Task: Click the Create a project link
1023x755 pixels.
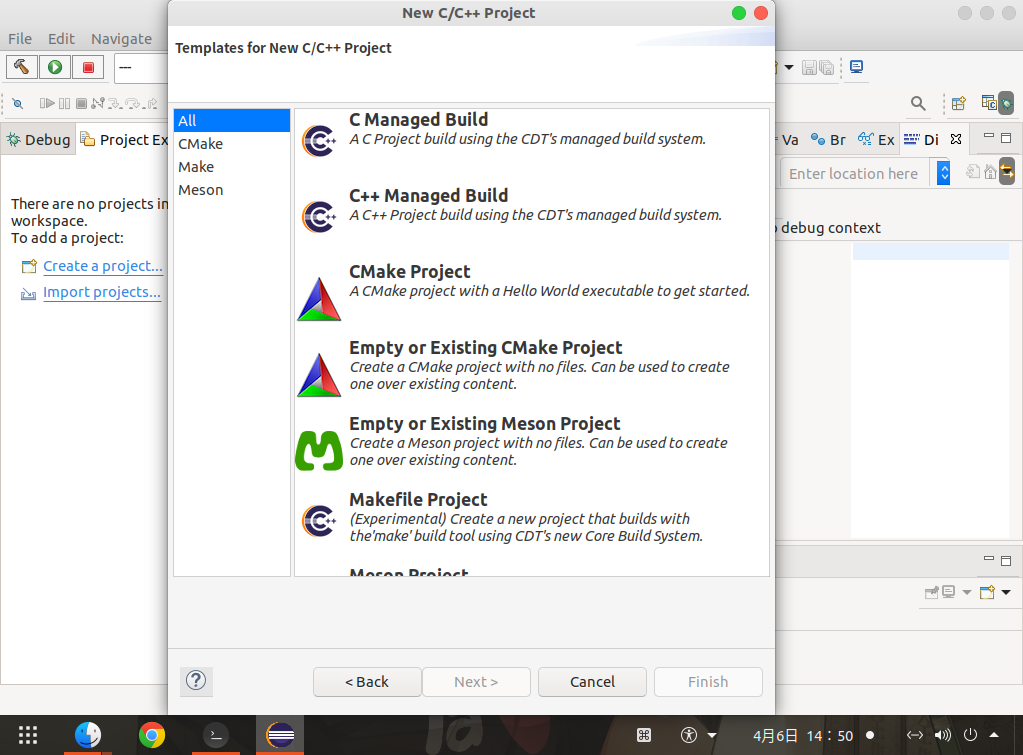Action: 102,266
